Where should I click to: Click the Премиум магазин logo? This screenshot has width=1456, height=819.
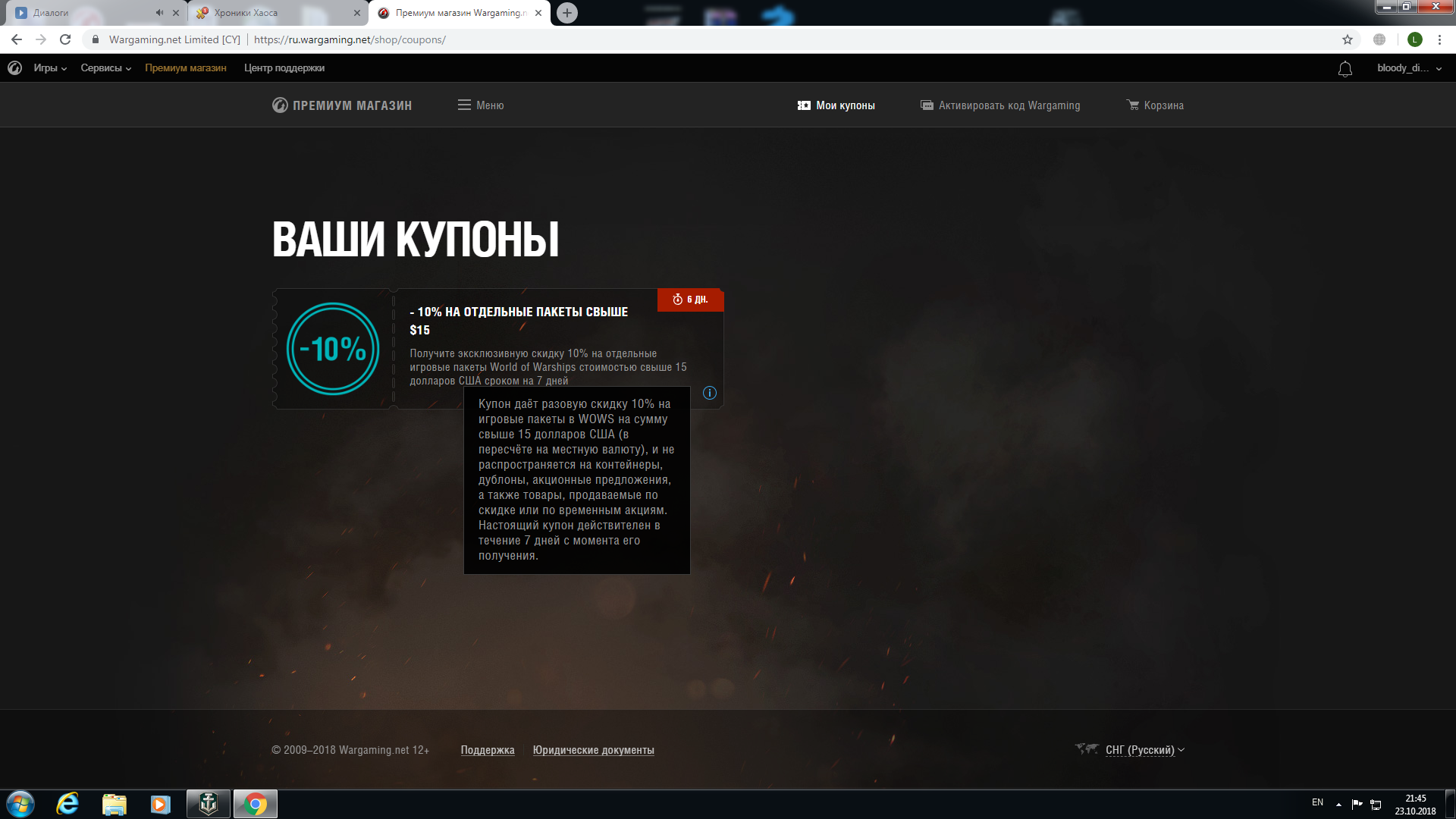(342, 105)
